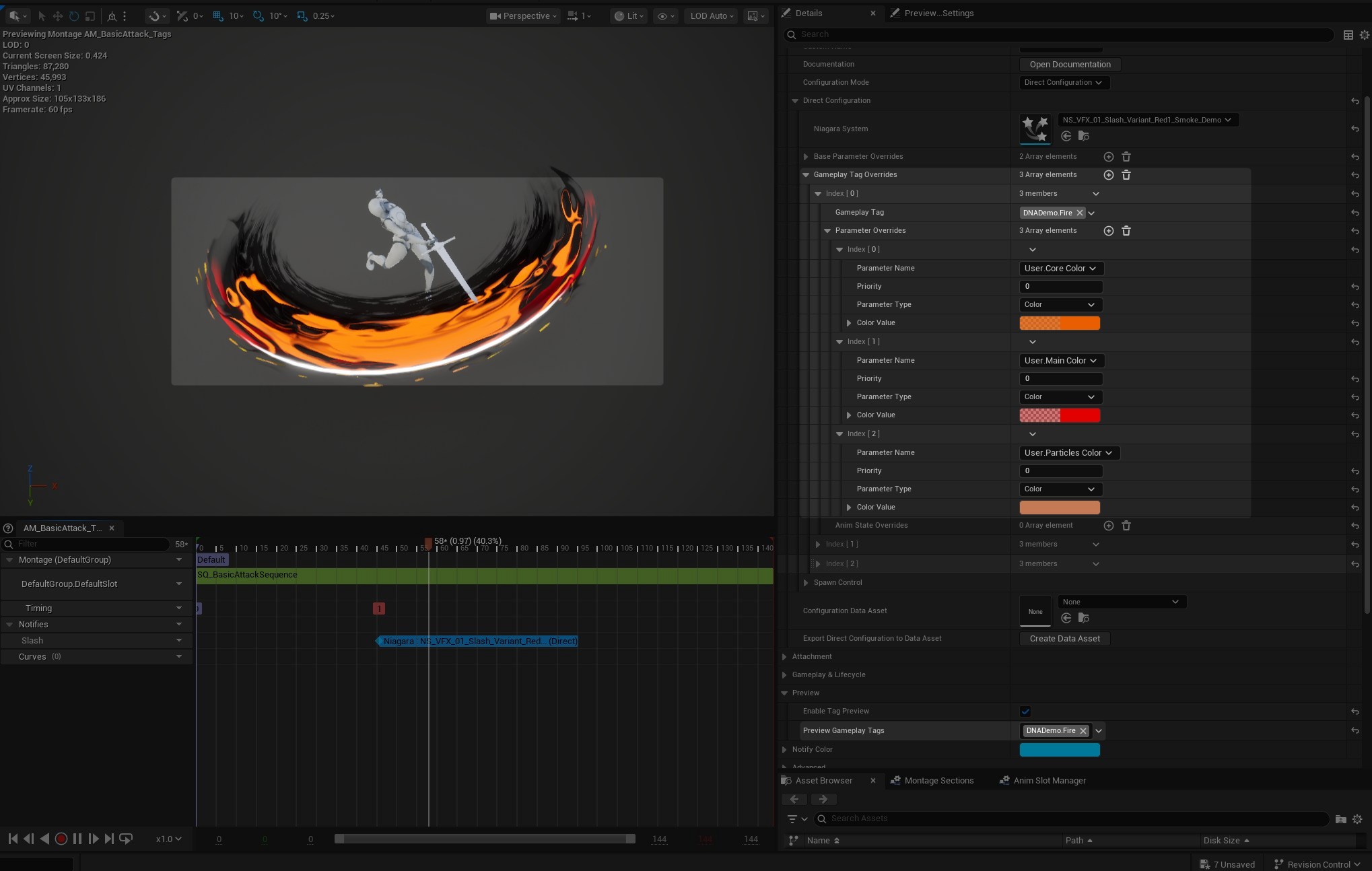Expand the Spawn Control section
The width and height of the screenshot is (1372, 871).
(806, 583)
